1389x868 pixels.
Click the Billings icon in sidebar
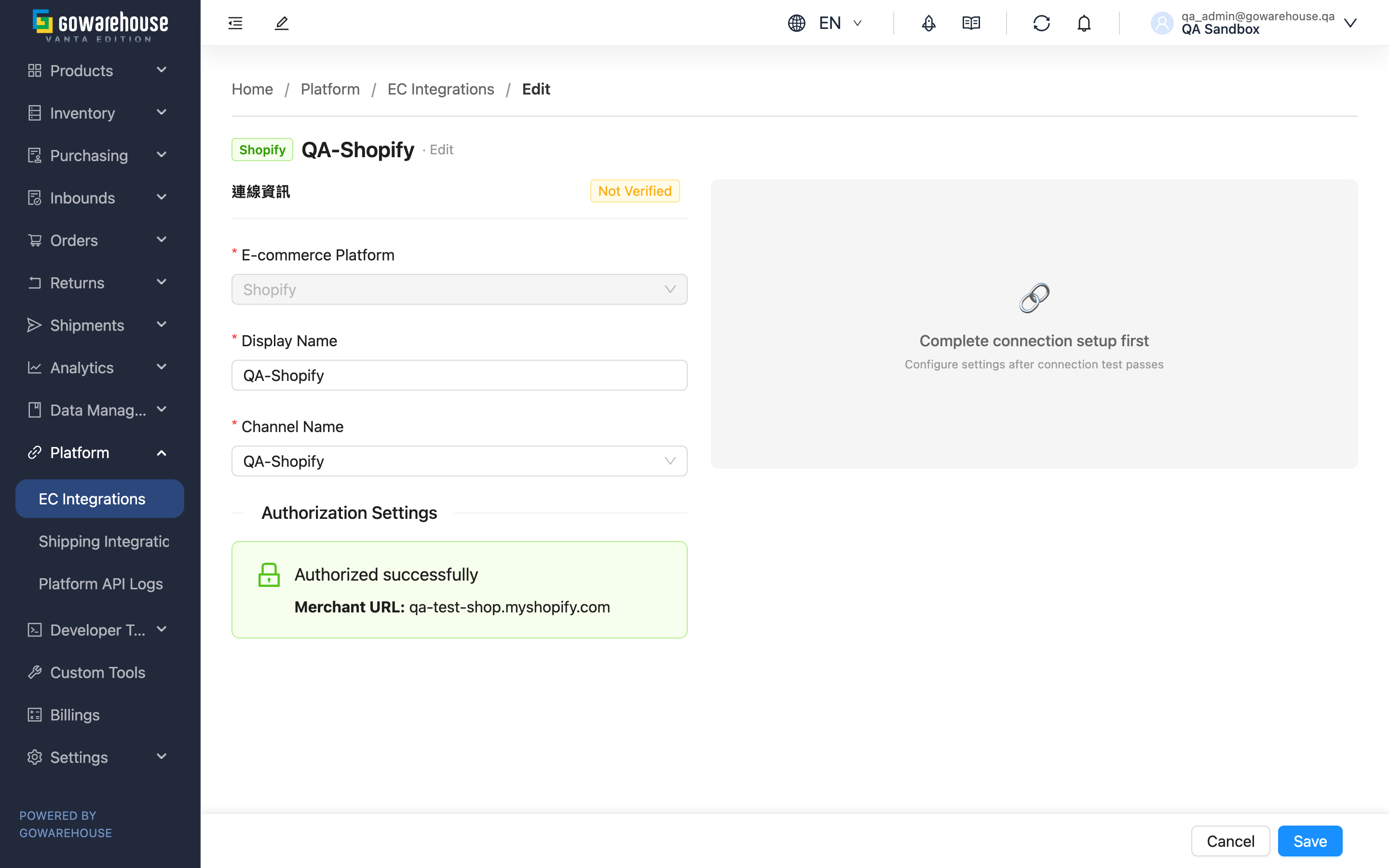34,715
